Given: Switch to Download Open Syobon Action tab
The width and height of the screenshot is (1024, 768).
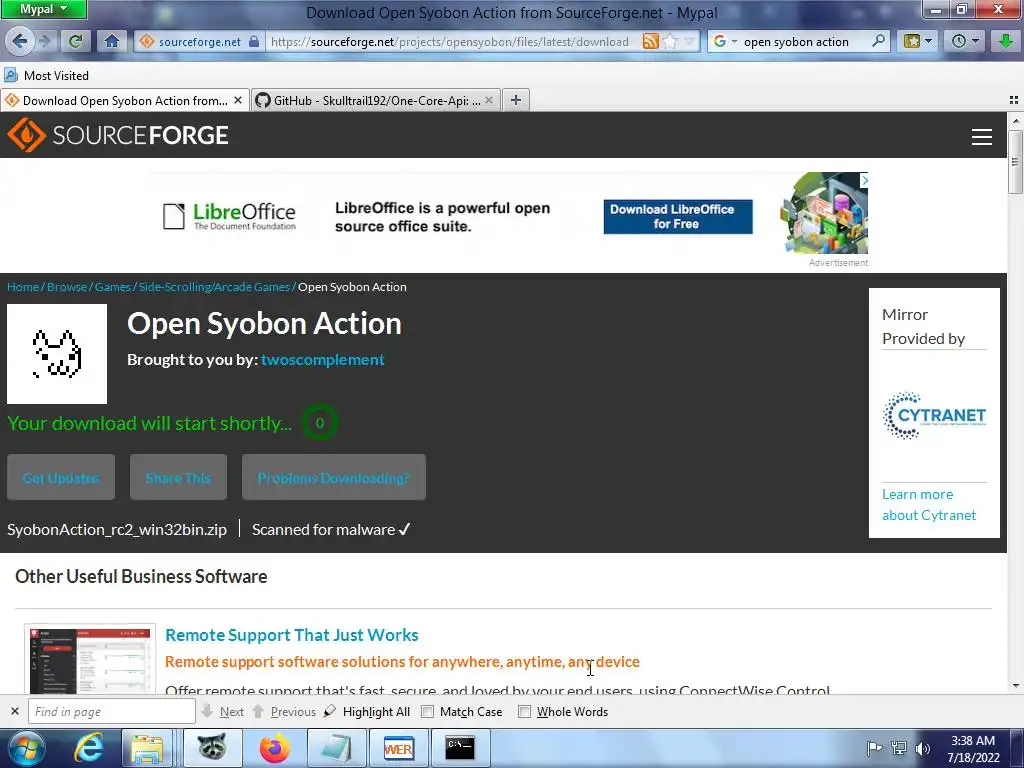Looking at the screenshot, I should coord(124,101).
